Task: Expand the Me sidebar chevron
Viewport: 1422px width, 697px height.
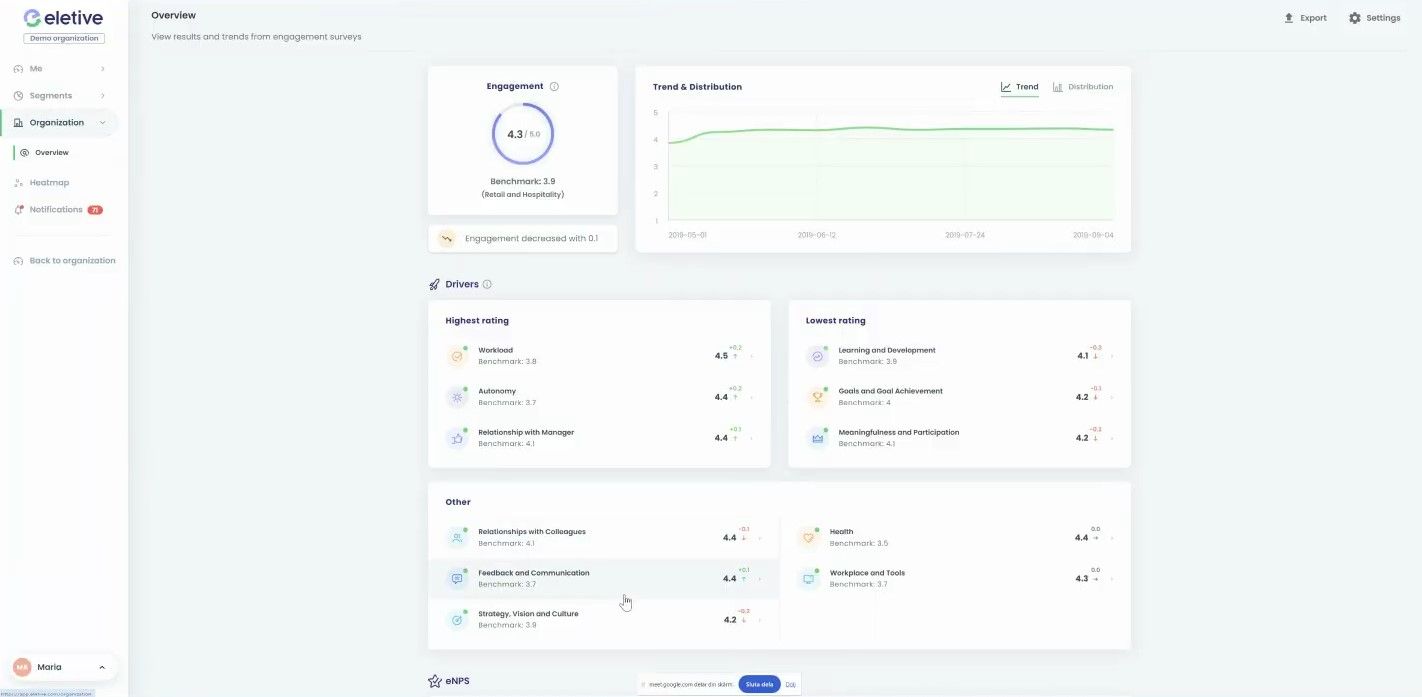Action: coord(102,69)
